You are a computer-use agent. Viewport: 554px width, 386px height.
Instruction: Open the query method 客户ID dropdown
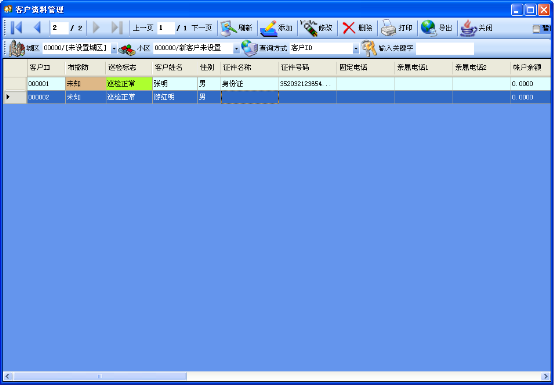pos(355,48)
